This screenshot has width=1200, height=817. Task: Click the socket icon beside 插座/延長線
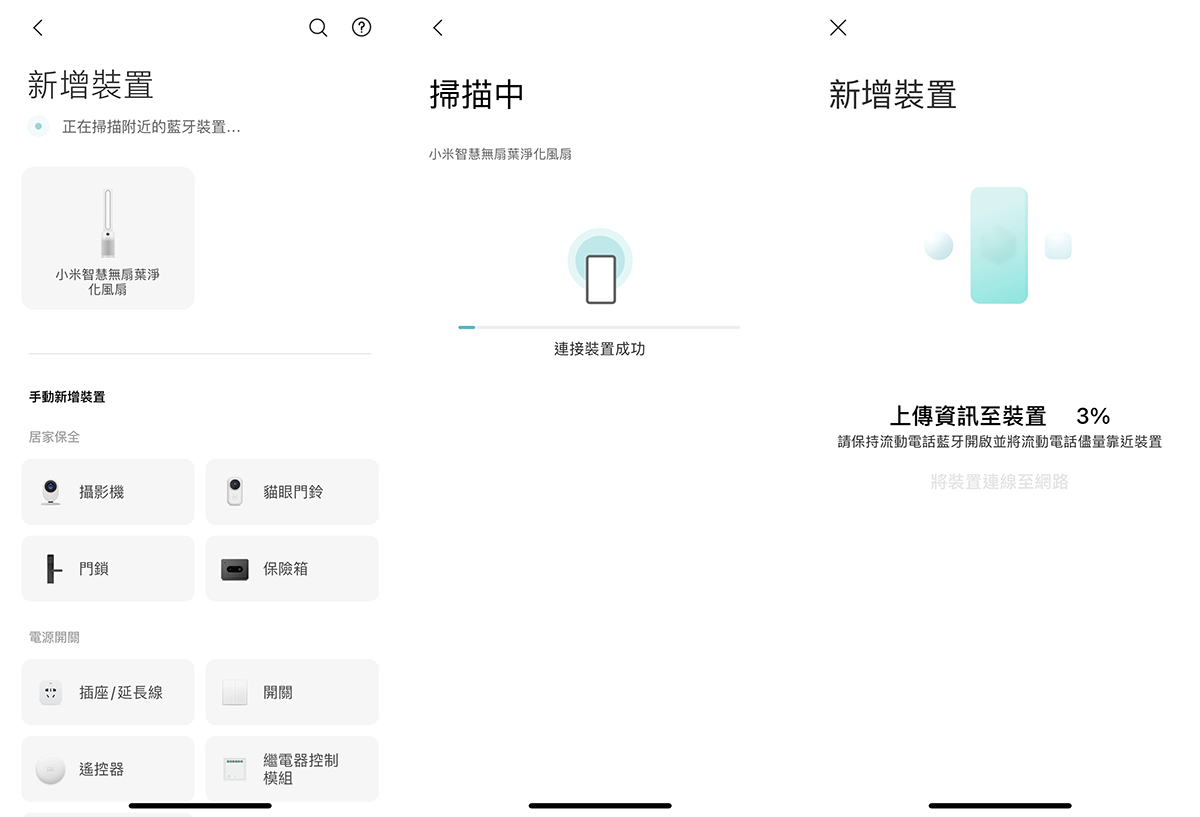[x=51, y=692]
